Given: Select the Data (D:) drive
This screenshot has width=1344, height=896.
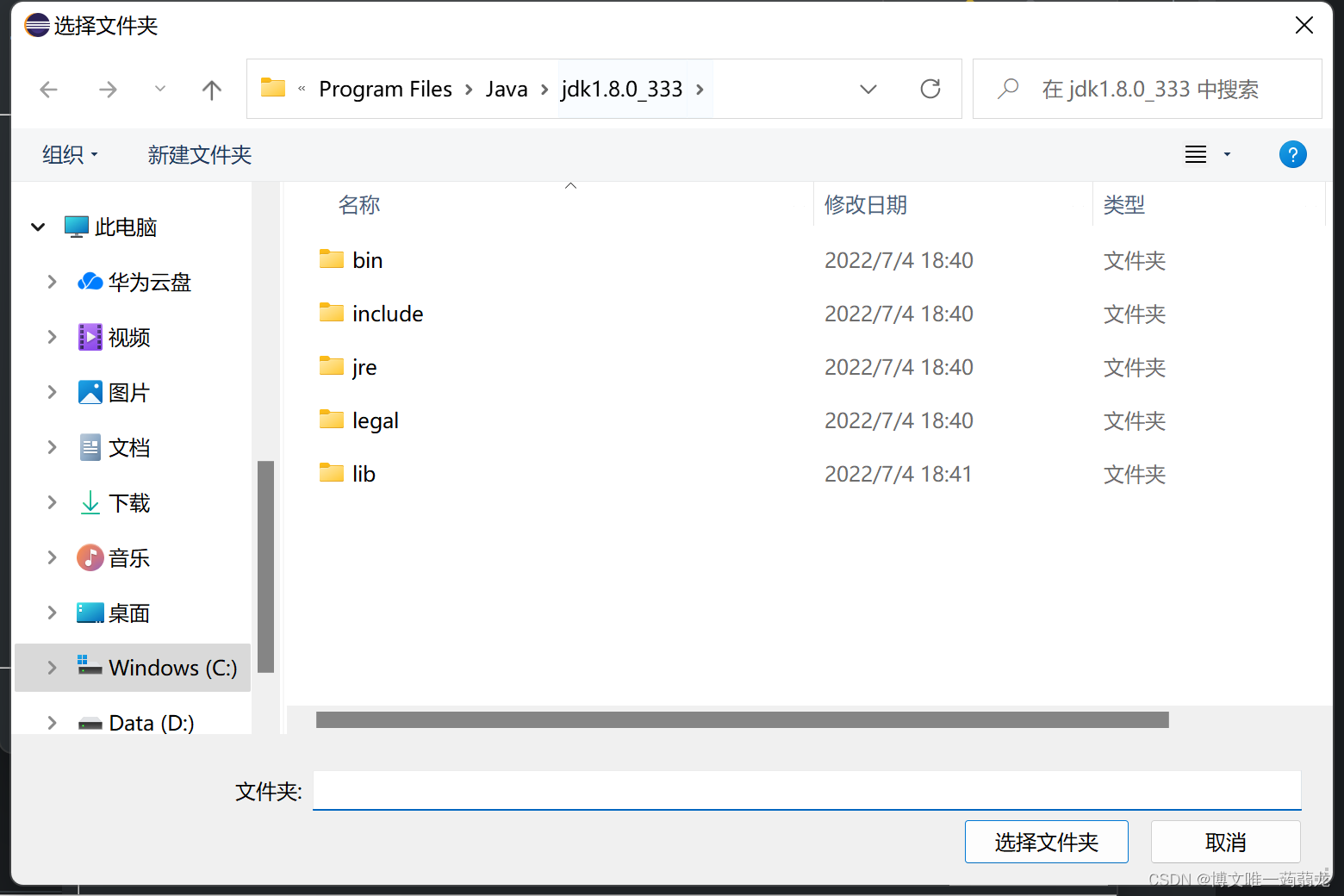Looking at the screenshot, I should [x=136, y=724].
